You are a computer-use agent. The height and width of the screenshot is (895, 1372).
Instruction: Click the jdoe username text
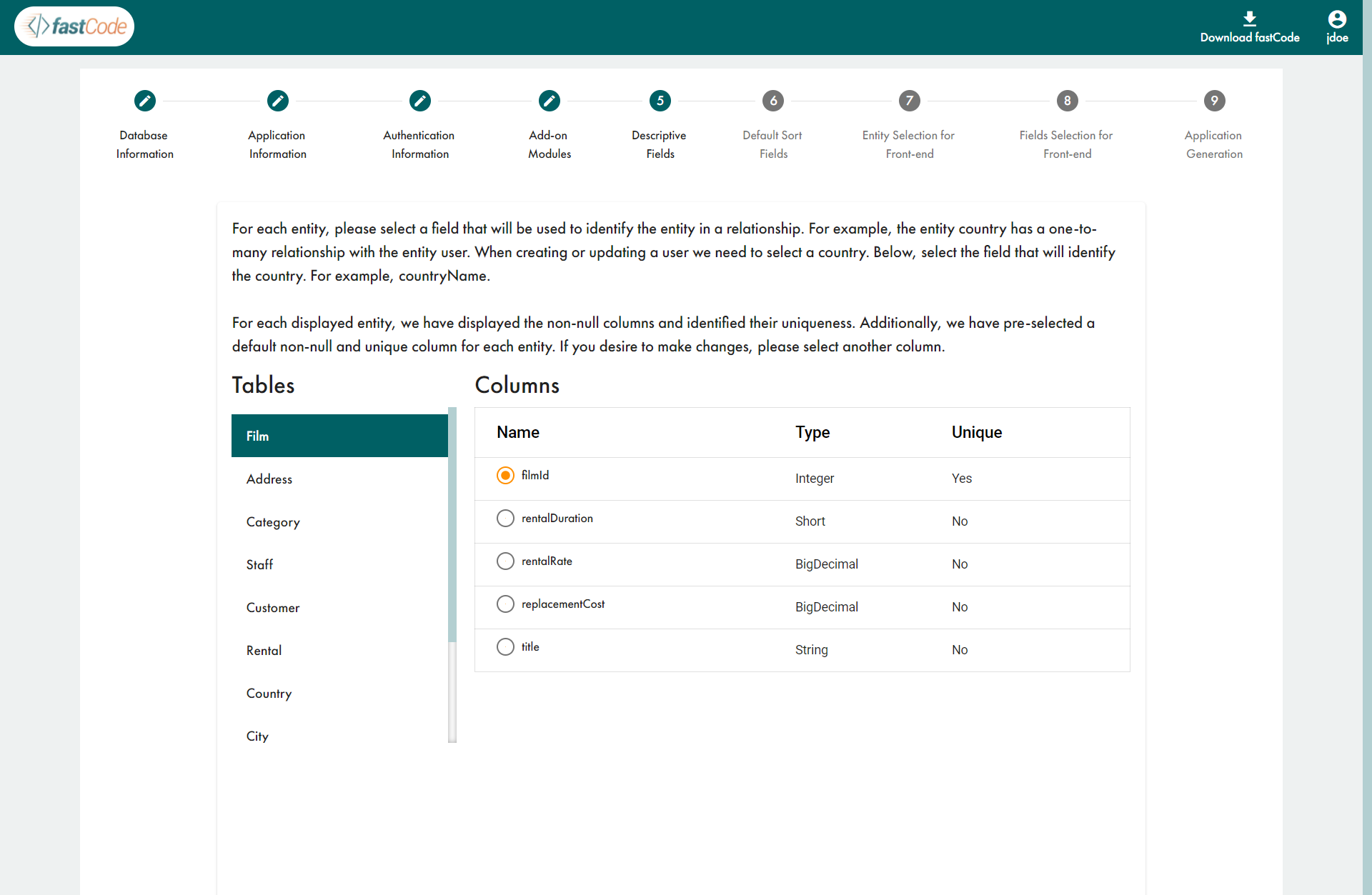click(1338, 38)
